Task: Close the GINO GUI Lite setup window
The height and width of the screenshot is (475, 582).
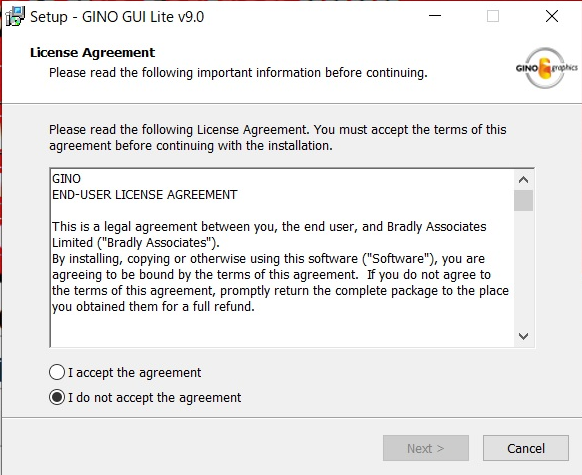Action: click(552, 16)
